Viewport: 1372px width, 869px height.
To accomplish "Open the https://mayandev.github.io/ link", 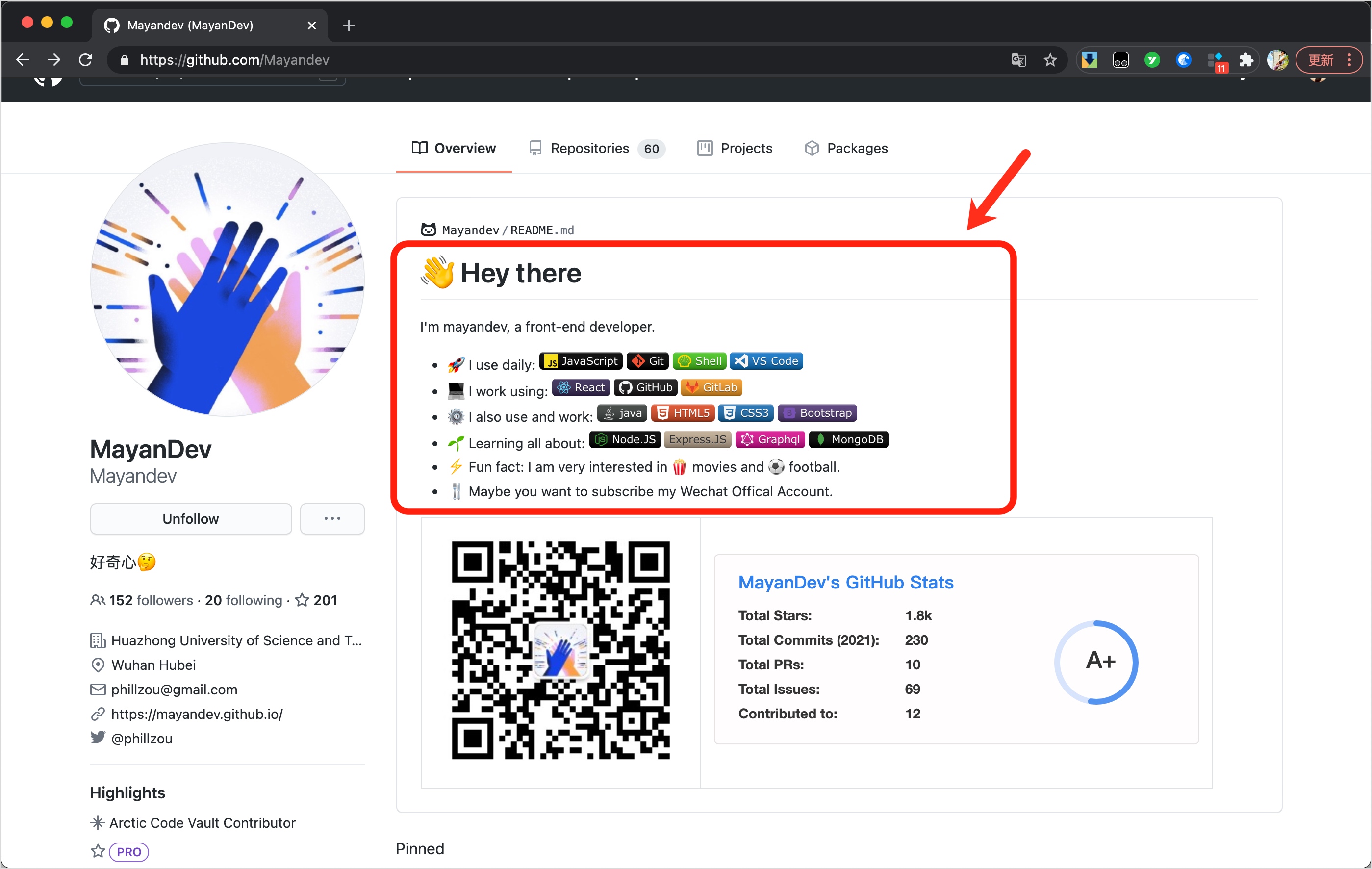I will (x=197, y=714).
